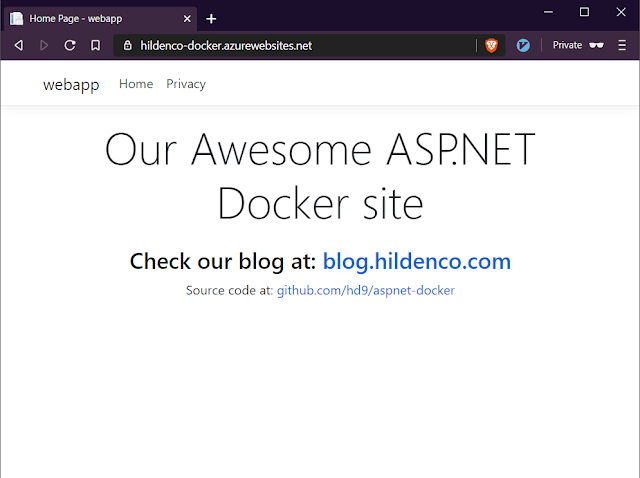Click the forward navigation arrow

pyautogui.click(x=44, y=45)
